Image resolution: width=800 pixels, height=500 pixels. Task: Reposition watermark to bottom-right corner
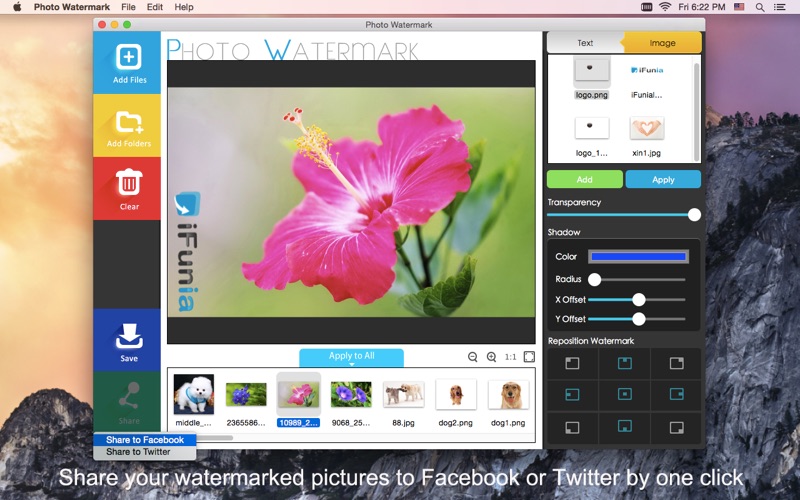pos(677,428)
